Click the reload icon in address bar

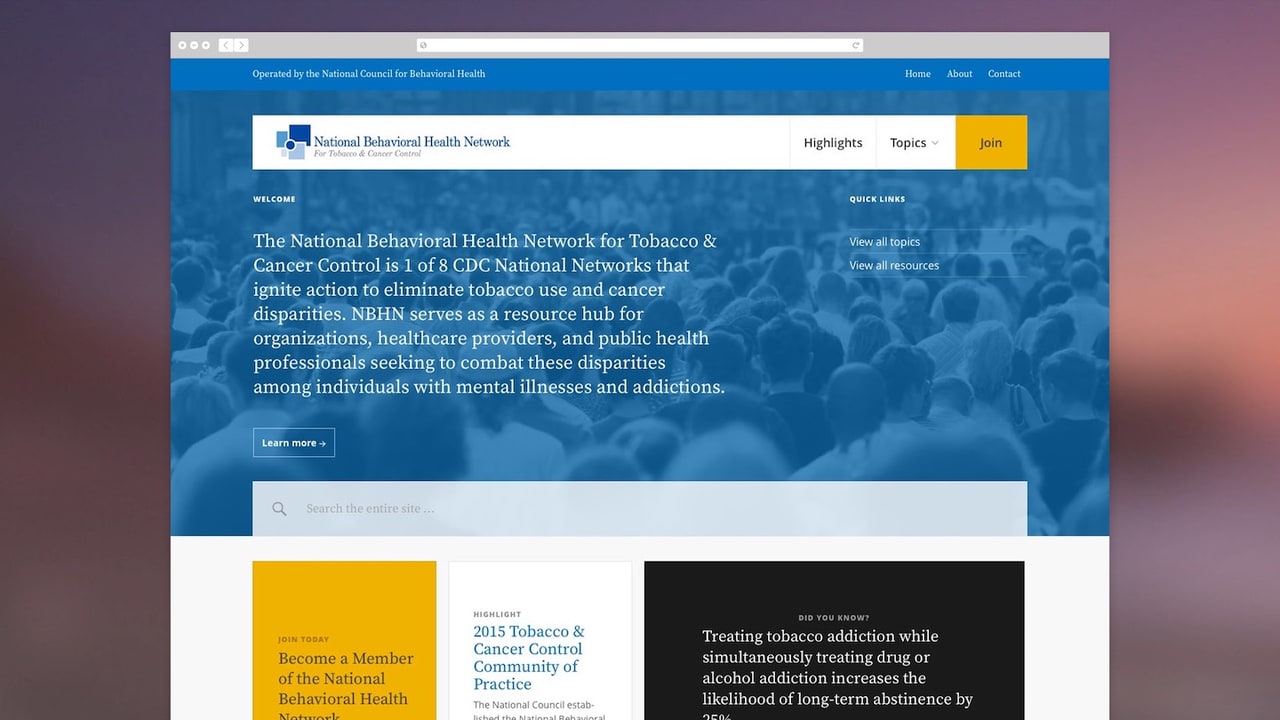coord(856,45)
